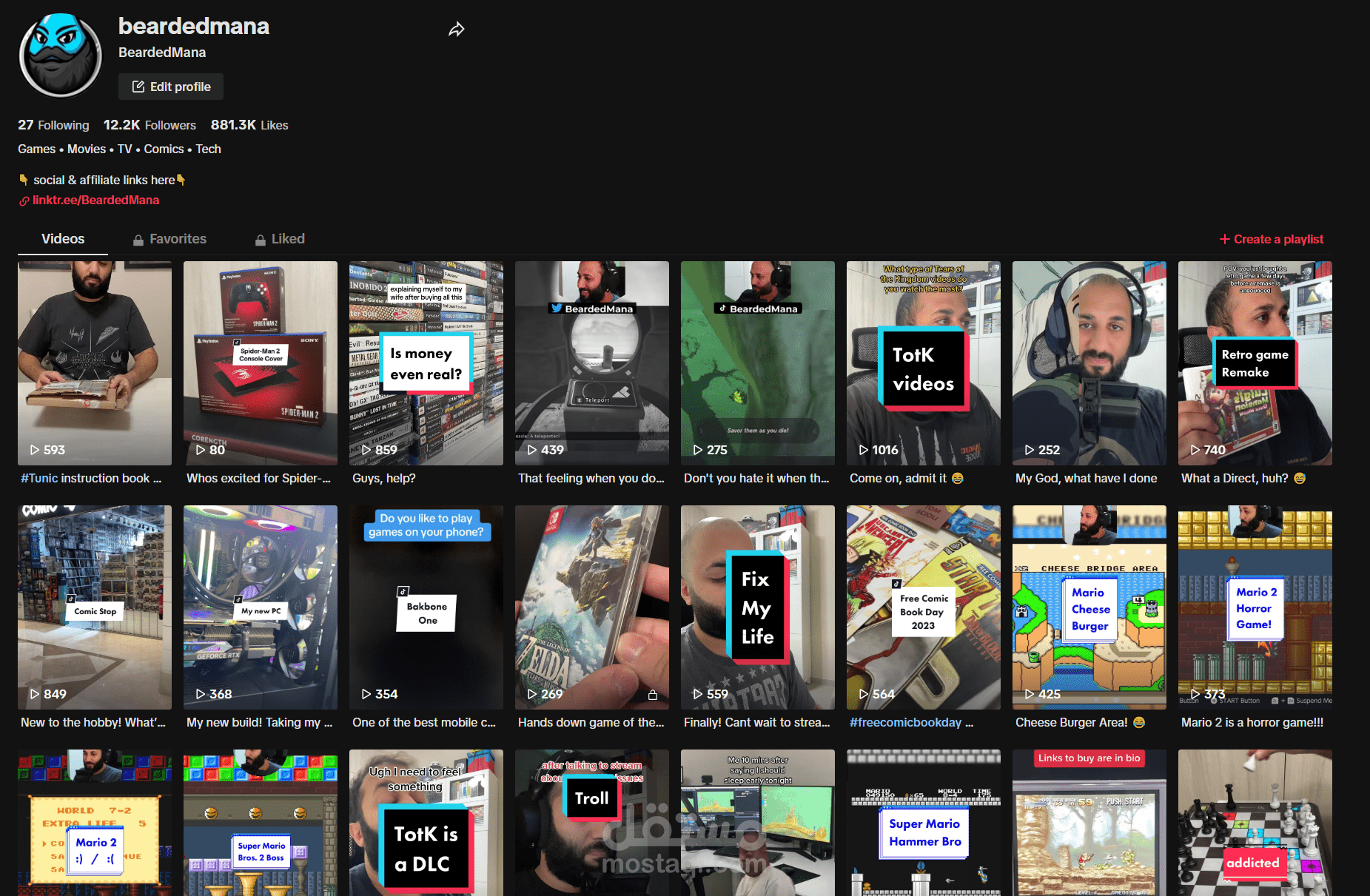Open the 'Don't you hate it when' video
The image size is (1370, 896).
(x=758, y=363)
